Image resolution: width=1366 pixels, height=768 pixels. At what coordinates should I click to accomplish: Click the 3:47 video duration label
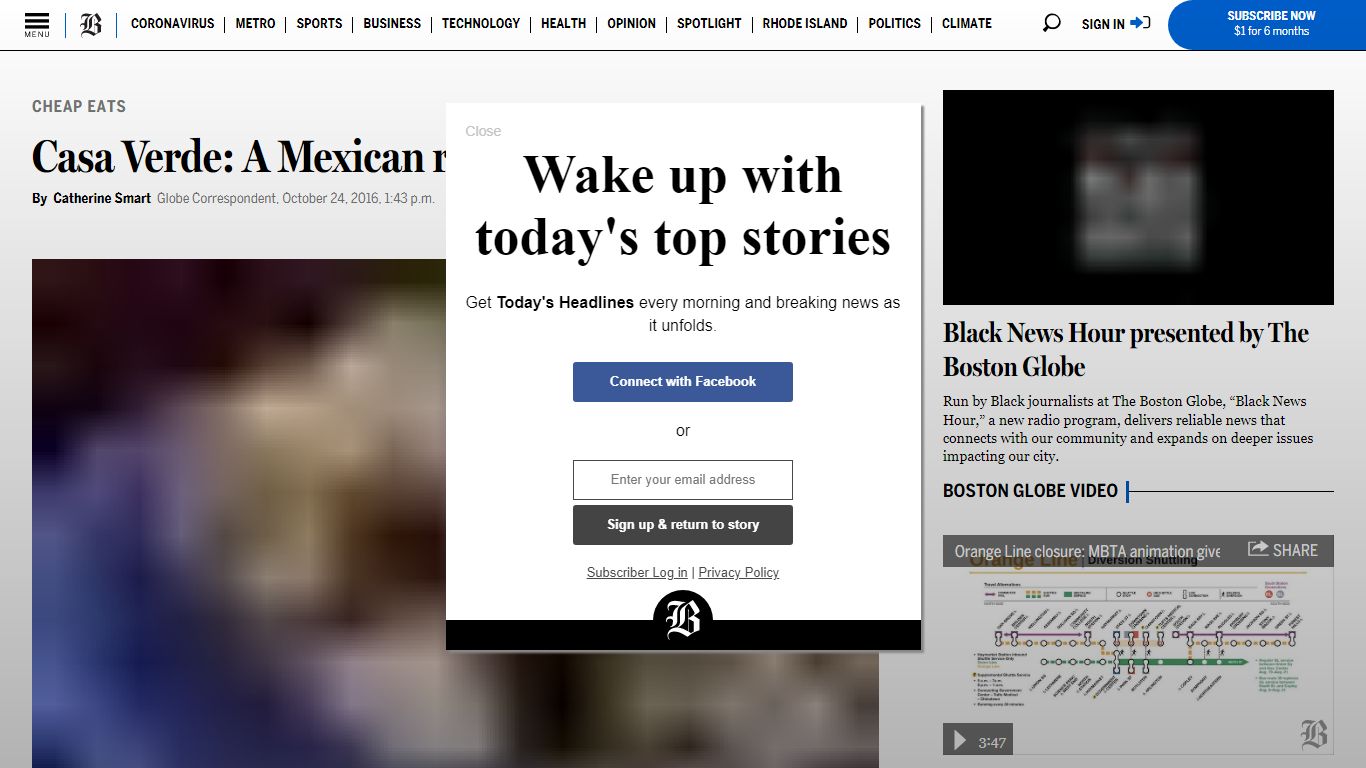[x=992, y=742]
